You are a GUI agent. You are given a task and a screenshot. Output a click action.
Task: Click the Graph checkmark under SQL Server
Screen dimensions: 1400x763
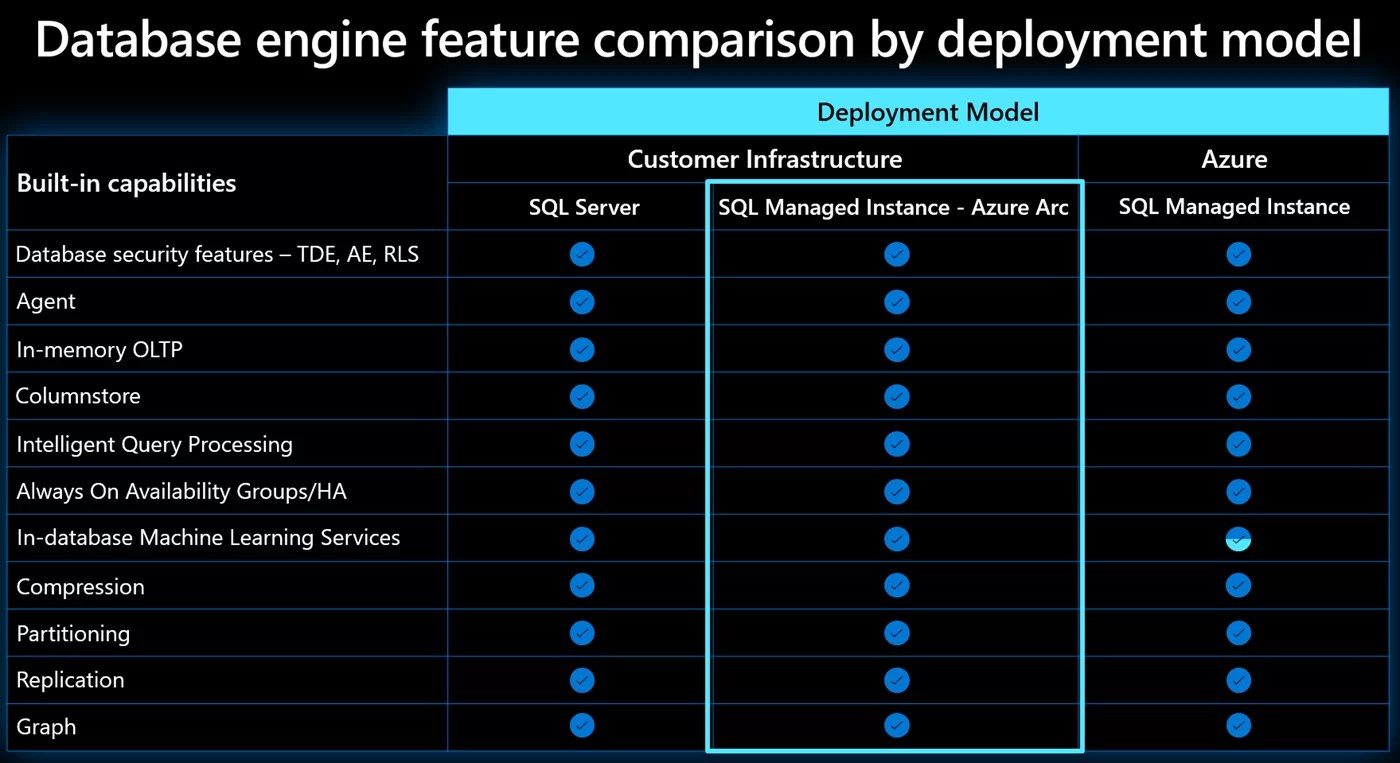[582, 725]
